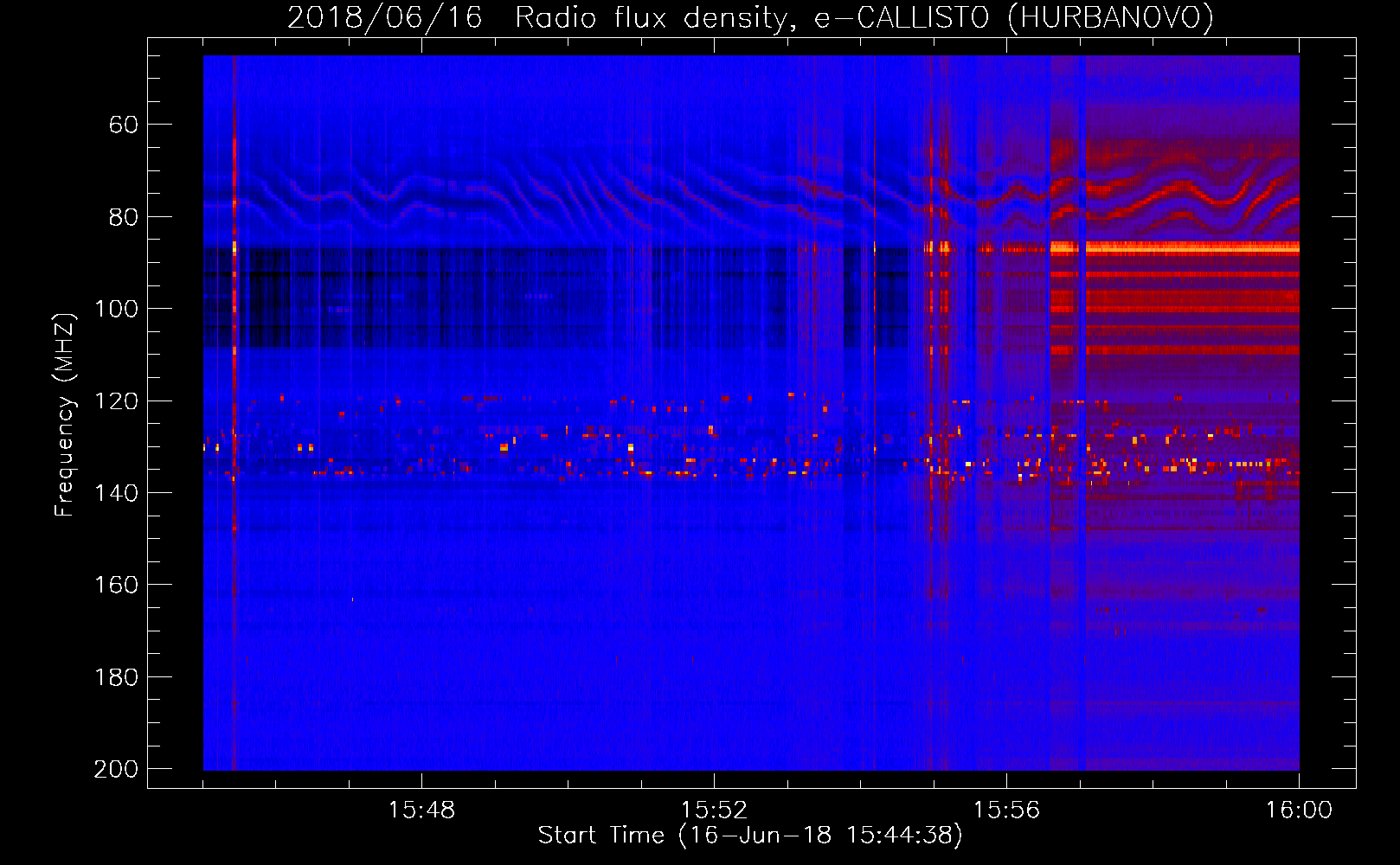Click the 15:52 time tick label
This screenshot has height=865, width=1400.
point(714,811)
